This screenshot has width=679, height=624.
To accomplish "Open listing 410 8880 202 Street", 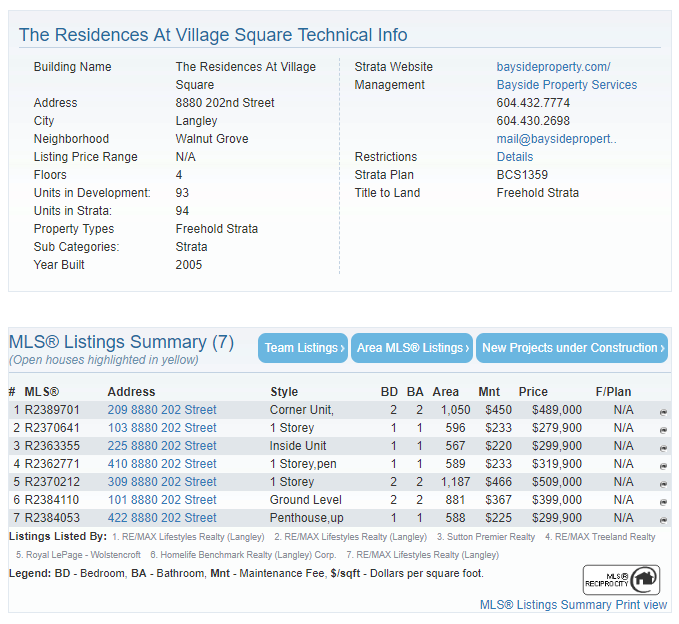I will coord(162,464).
